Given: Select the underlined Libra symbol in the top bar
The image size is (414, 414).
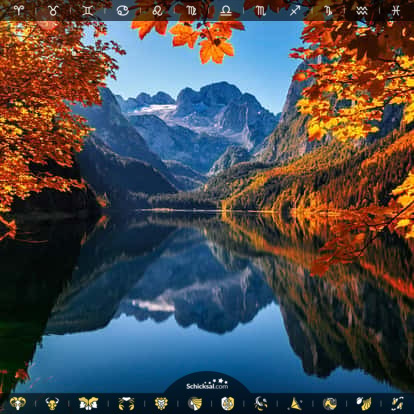Looking at the screenshot, I should click(226, 10).
